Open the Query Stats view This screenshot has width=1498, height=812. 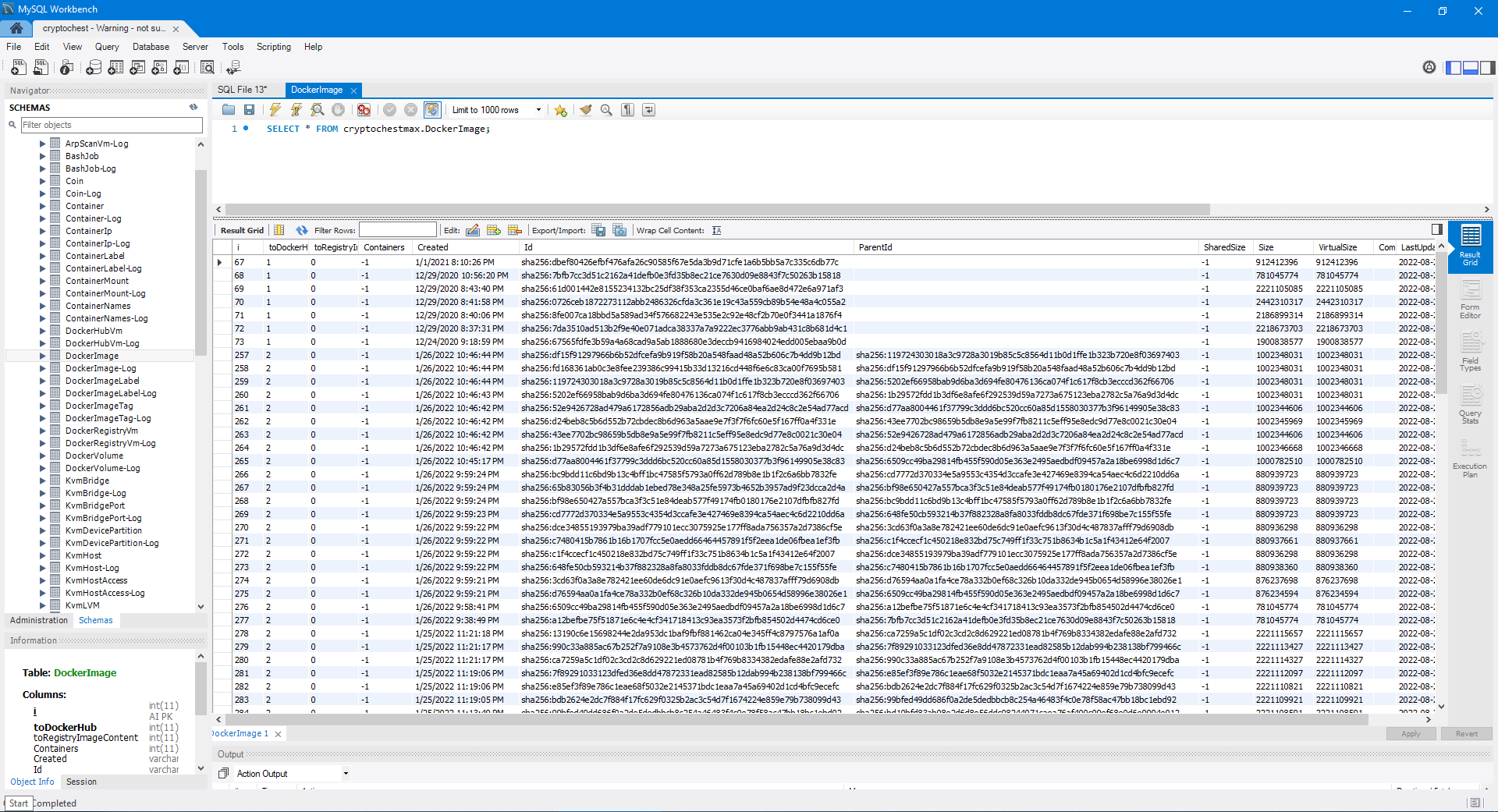1471,406
